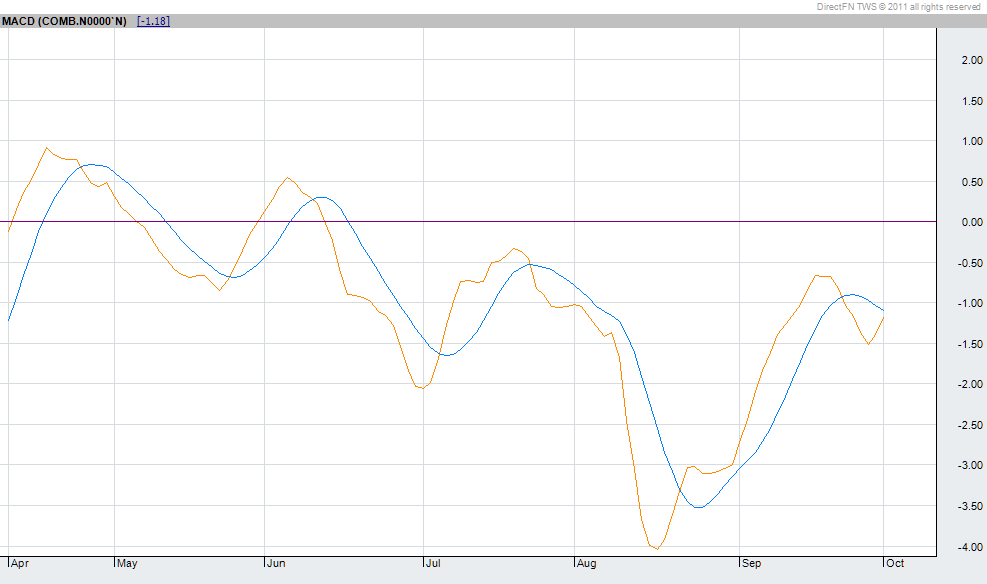
Task: Click the 1.50 value on price axis
Action: coord(972,101)
